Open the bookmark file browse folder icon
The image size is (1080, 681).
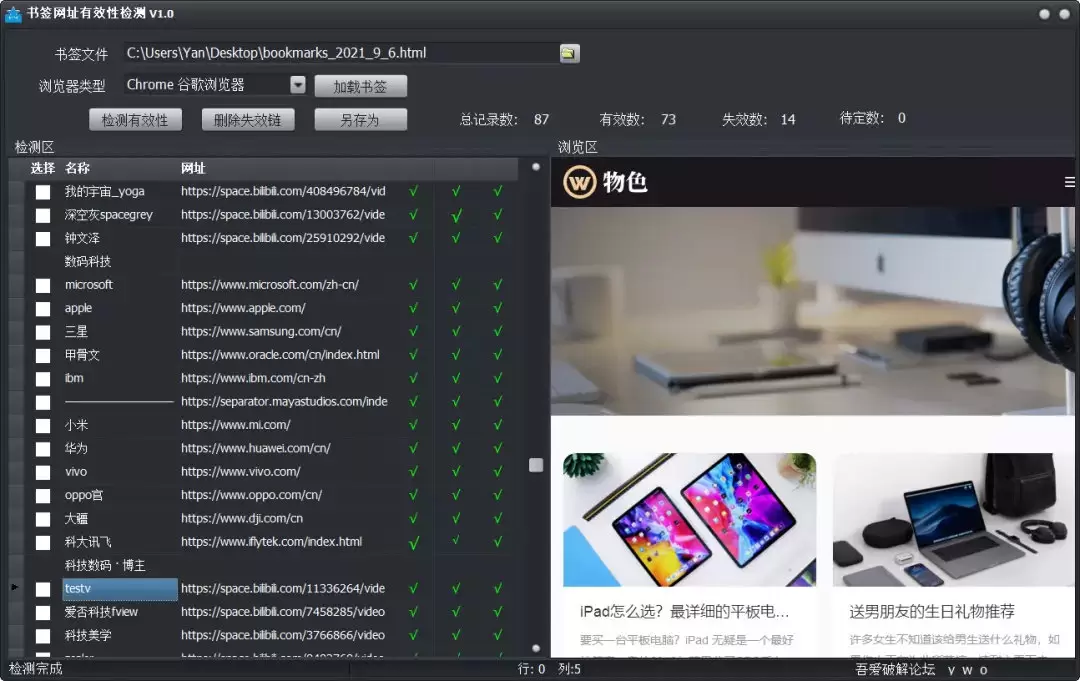pos(570,53)
